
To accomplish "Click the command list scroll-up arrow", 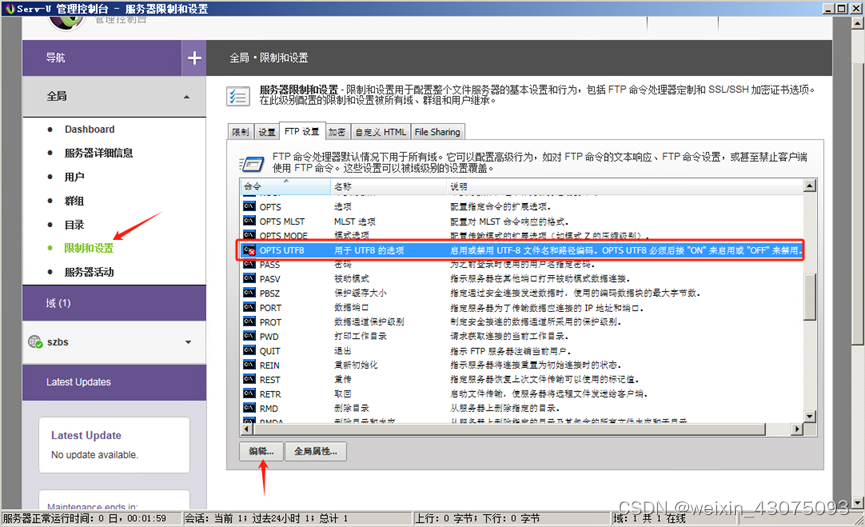I will click(809, 186).
